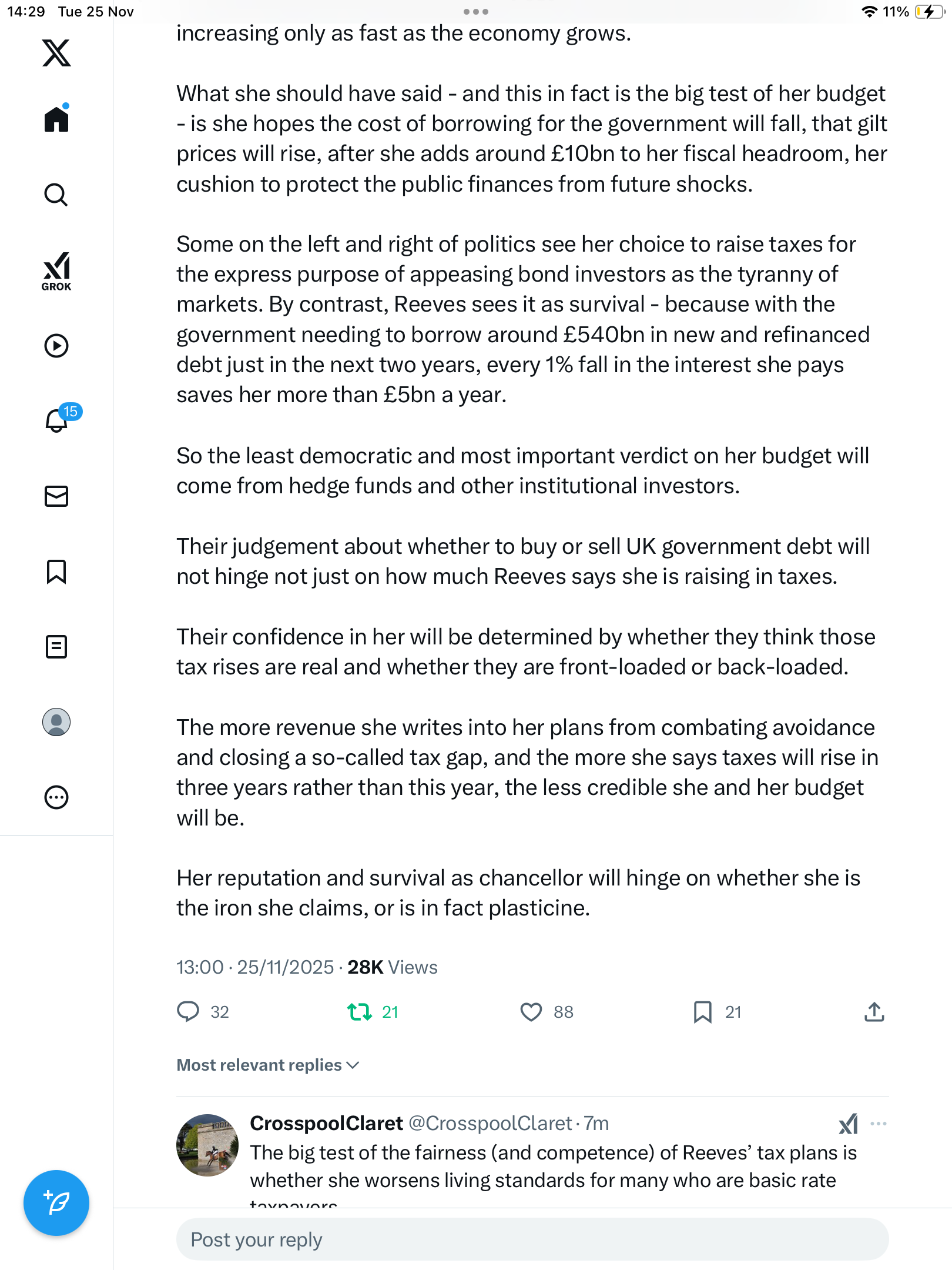Bookmark this post

(x=703, y=1012)
